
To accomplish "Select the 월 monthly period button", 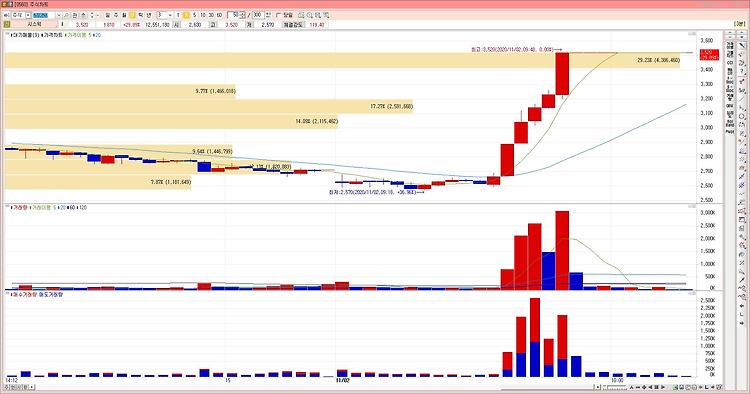I will (123, 15).
